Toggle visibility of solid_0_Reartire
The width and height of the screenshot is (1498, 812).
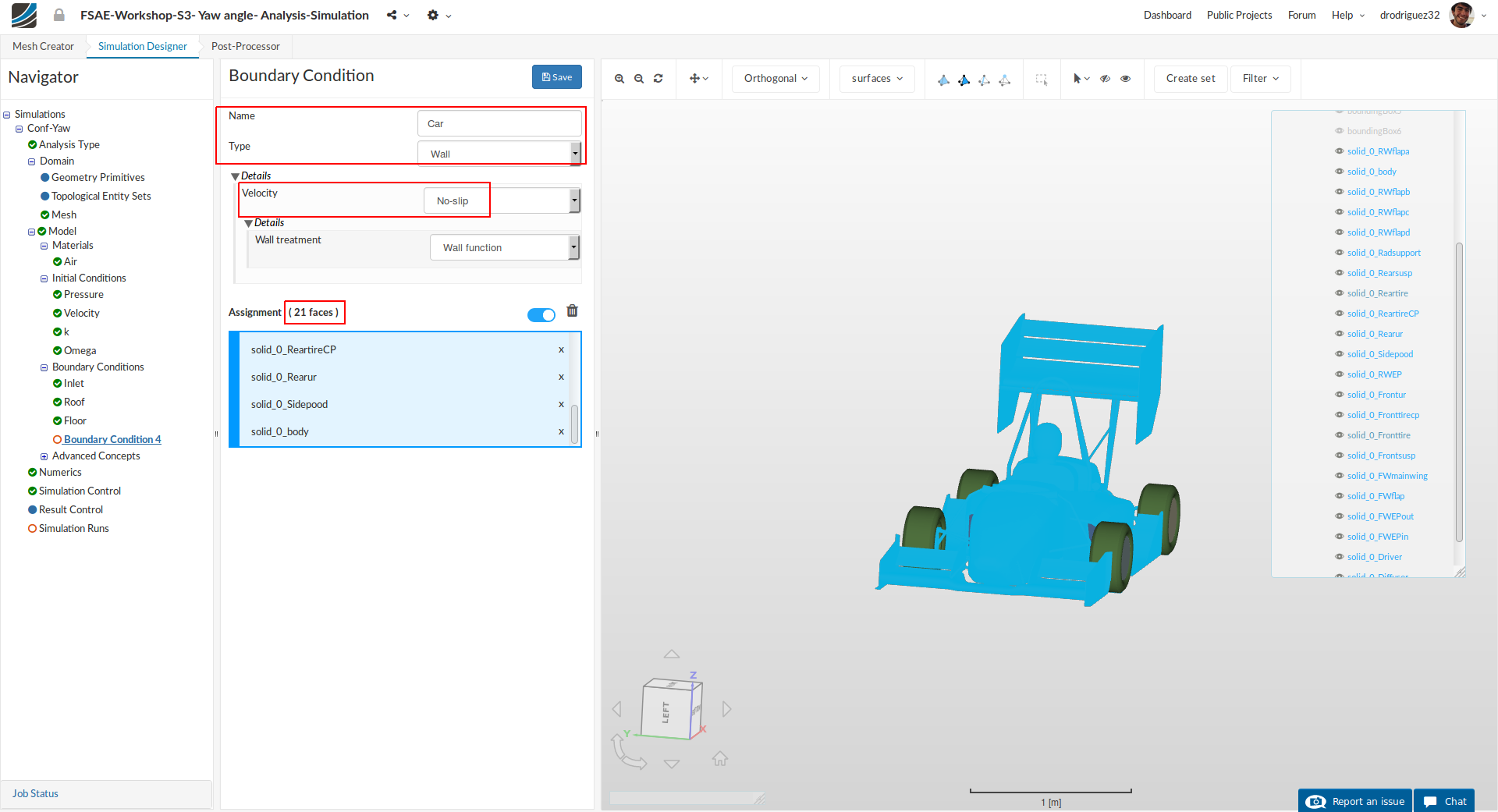[1340, 293]
